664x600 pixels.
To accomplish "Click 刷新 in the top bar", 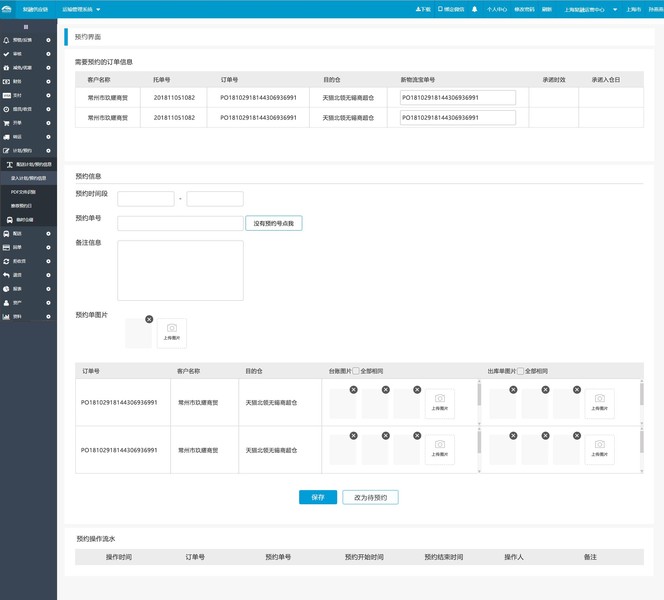I will coord(547,9).
